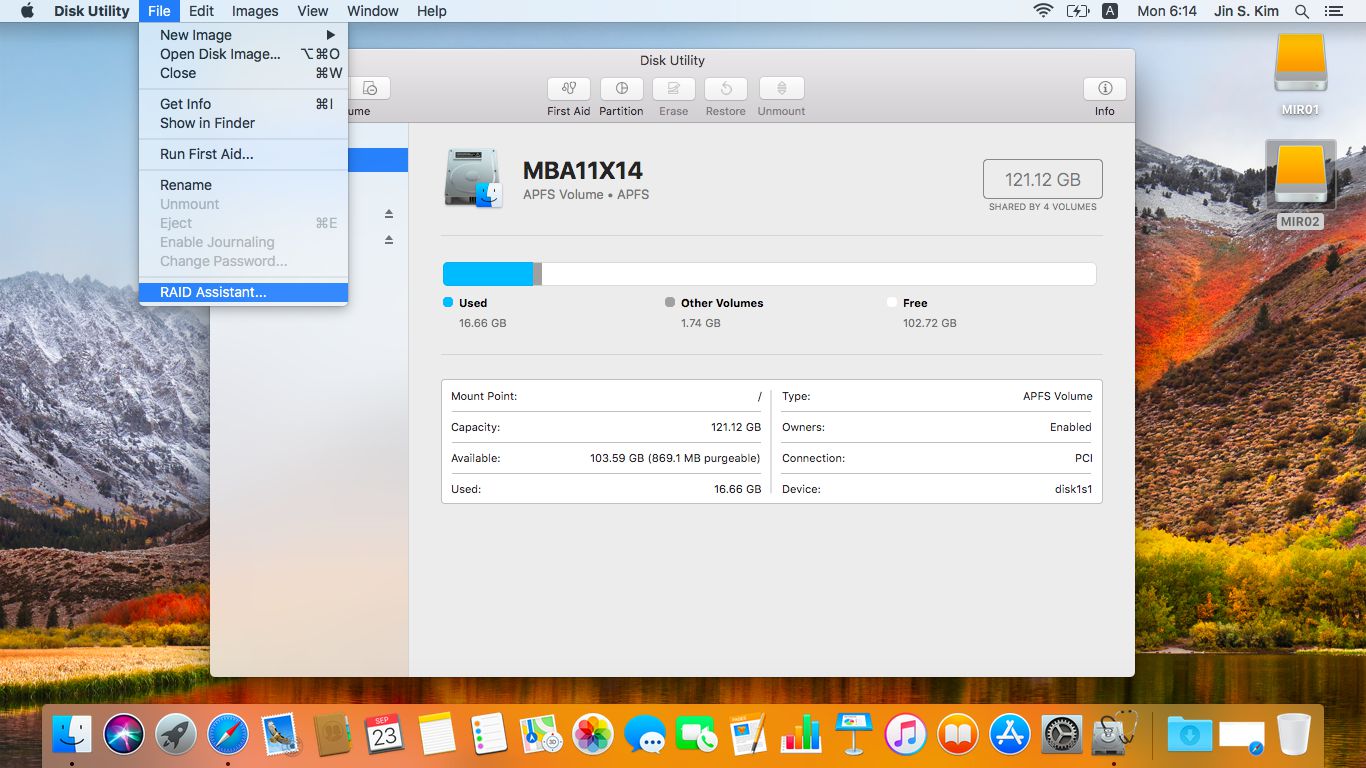Click the Change Password… menu item
This screenshot has height=768, width=1366.
(x=243, y=261)
